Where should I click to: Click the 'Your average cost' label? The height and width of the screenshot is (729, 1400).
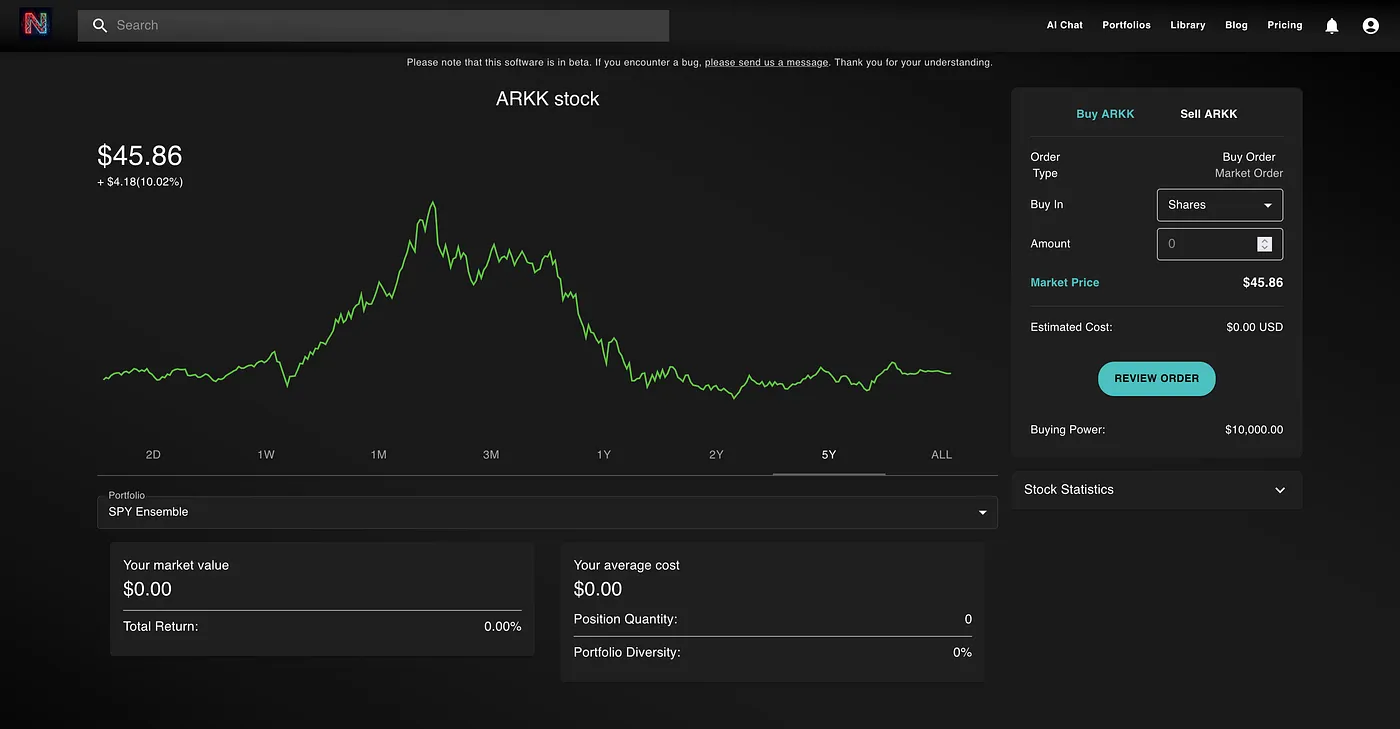pyautogui.click(x=626, y=565)
